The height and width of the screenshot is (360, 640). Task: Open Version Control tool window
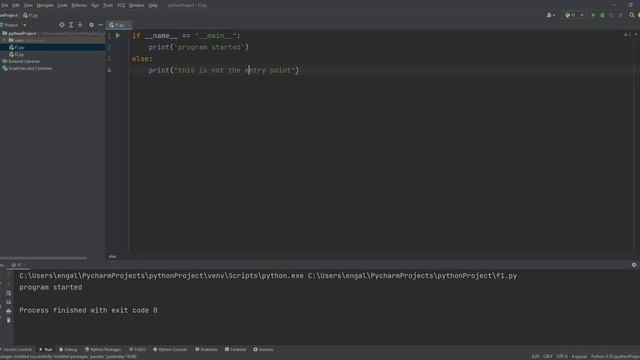pyautogui.click(x=16, y=349)
